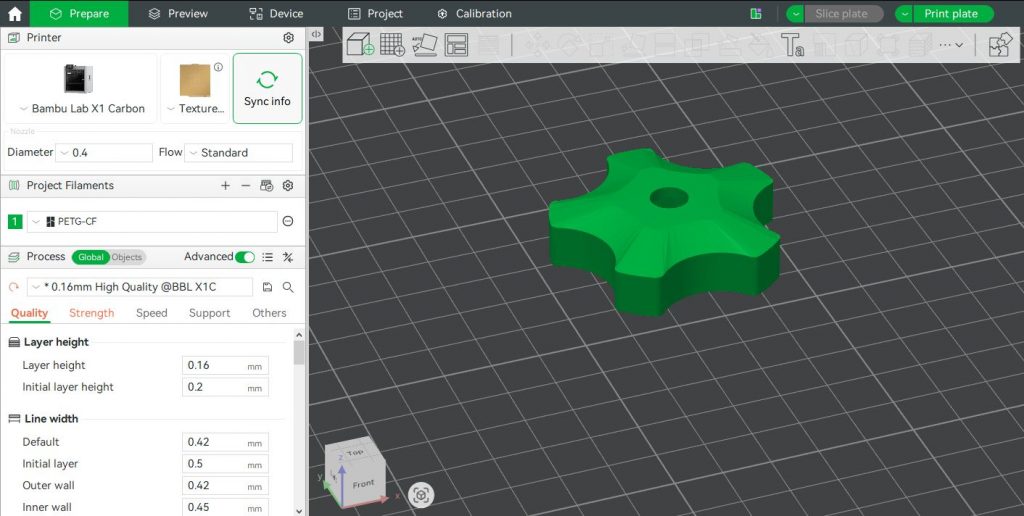Select the Text shape tool

pyautogui.click(x=793, y=44)
